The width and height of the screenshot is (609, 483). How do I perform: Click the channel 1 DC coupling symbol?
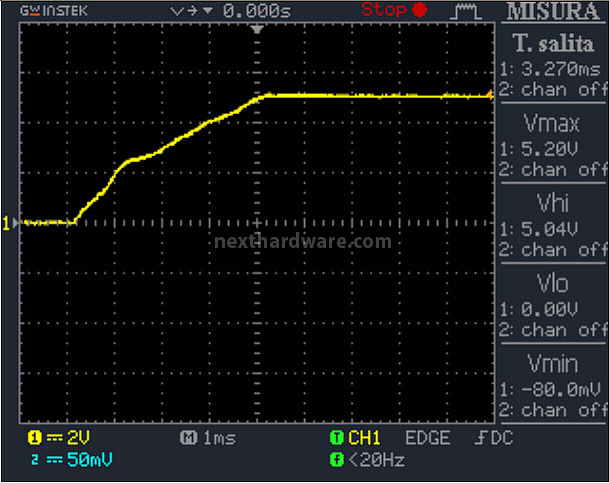[54, 438]
